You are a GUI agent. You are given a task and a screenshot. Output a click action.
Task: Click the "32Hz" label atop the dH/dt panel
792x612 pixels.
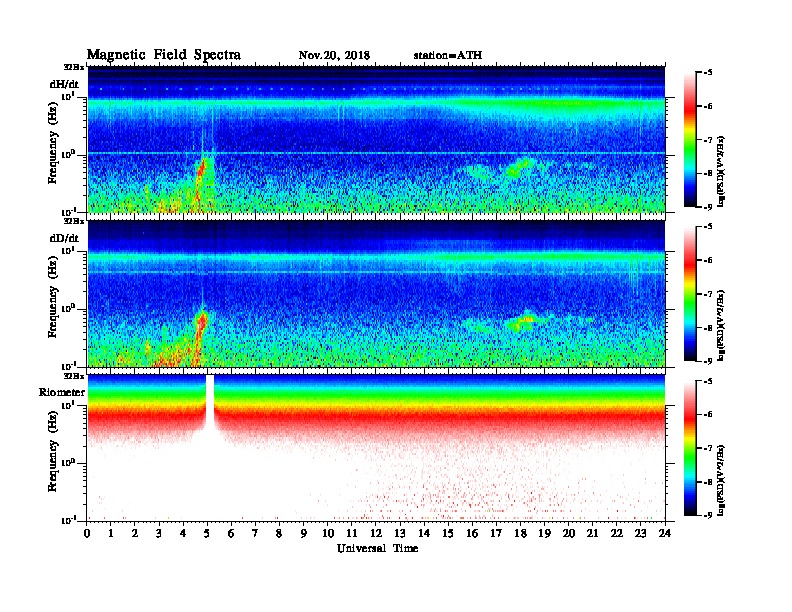point(74,66)
